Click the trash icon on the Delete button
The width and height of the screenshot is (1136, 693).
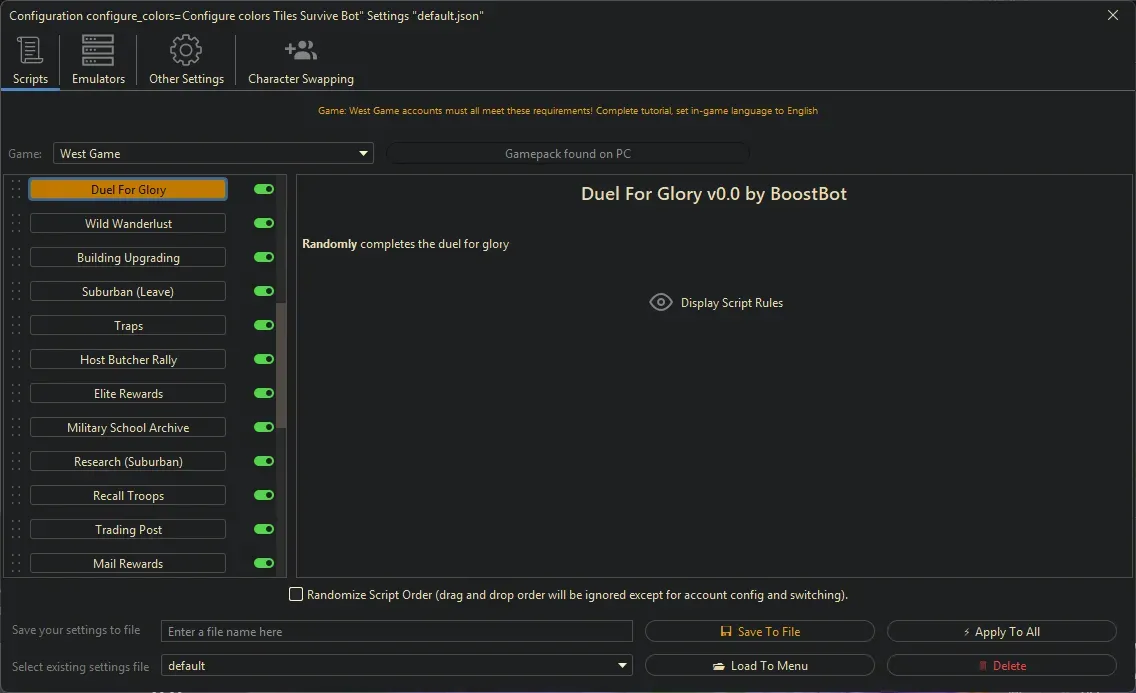pos(984,665)
